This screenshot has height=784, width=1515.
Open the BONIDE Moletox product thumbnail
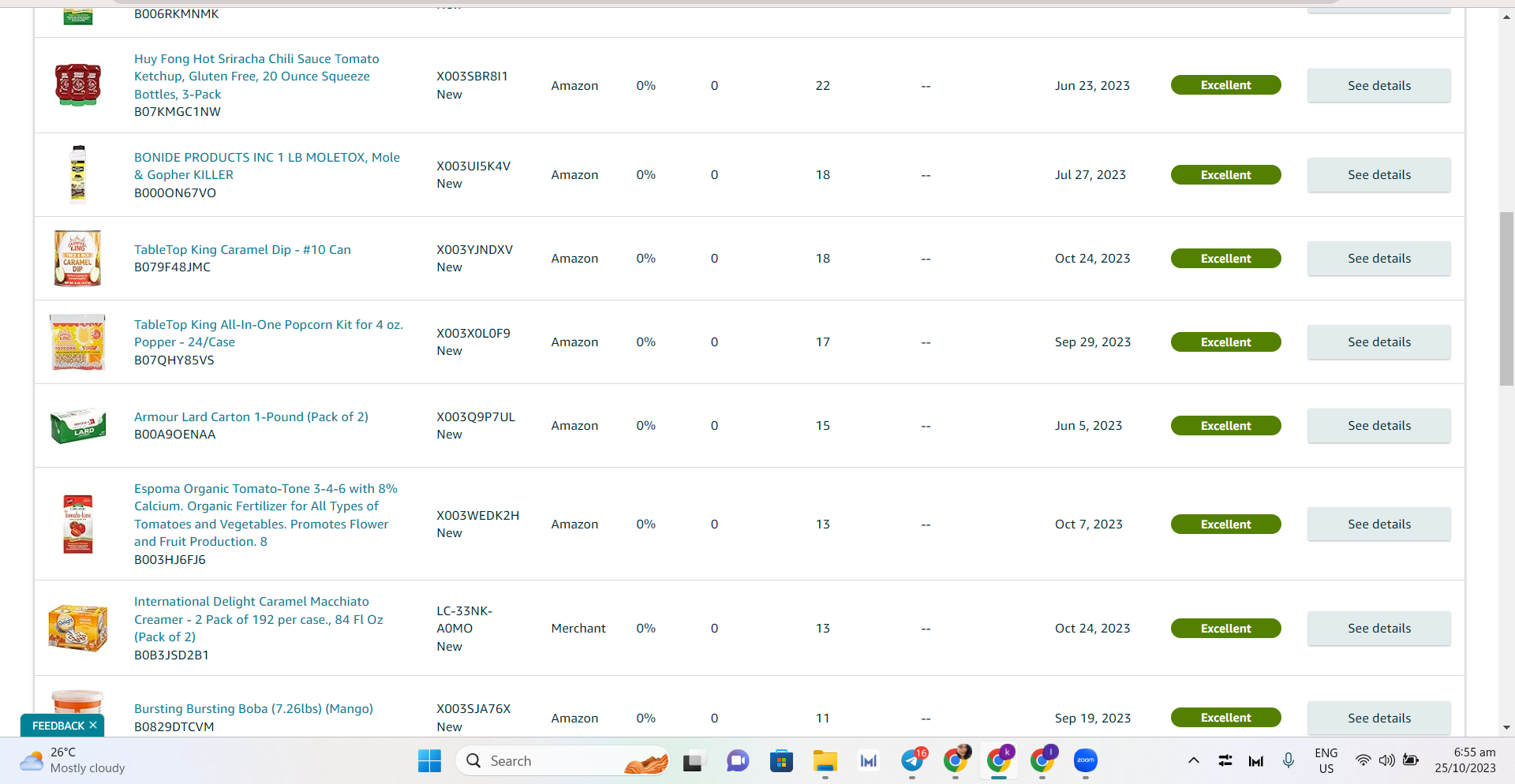click(77, 174)
